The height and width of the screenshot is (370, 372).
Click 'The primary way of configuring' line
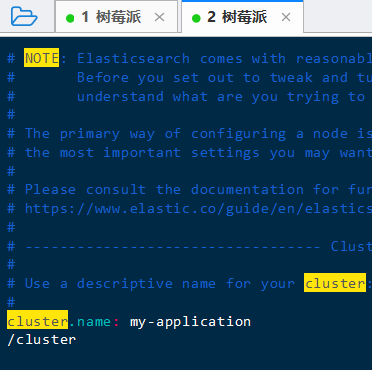point(189,134)
